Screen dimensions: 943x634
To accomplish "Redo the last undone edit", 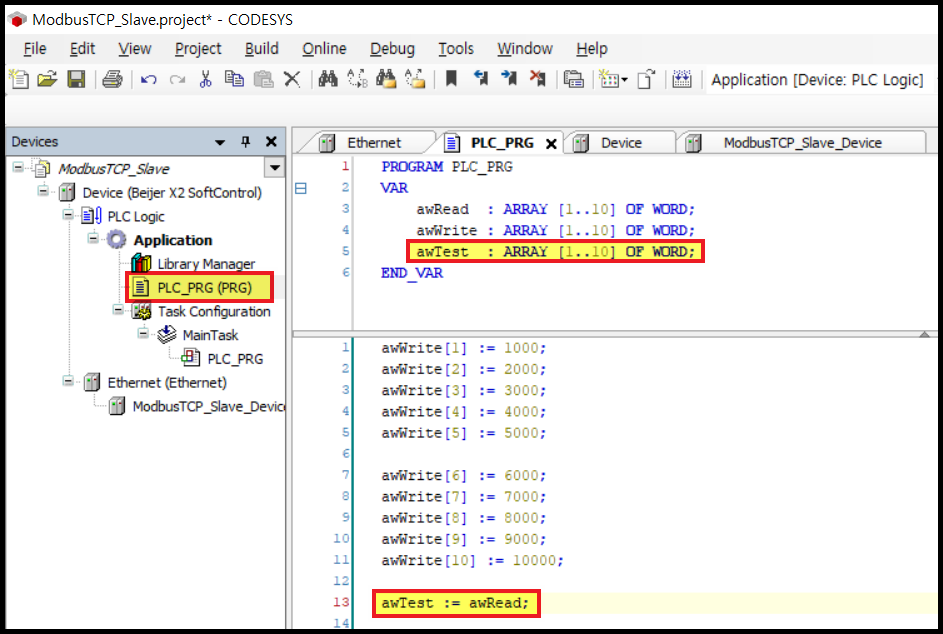I will 177,79.
